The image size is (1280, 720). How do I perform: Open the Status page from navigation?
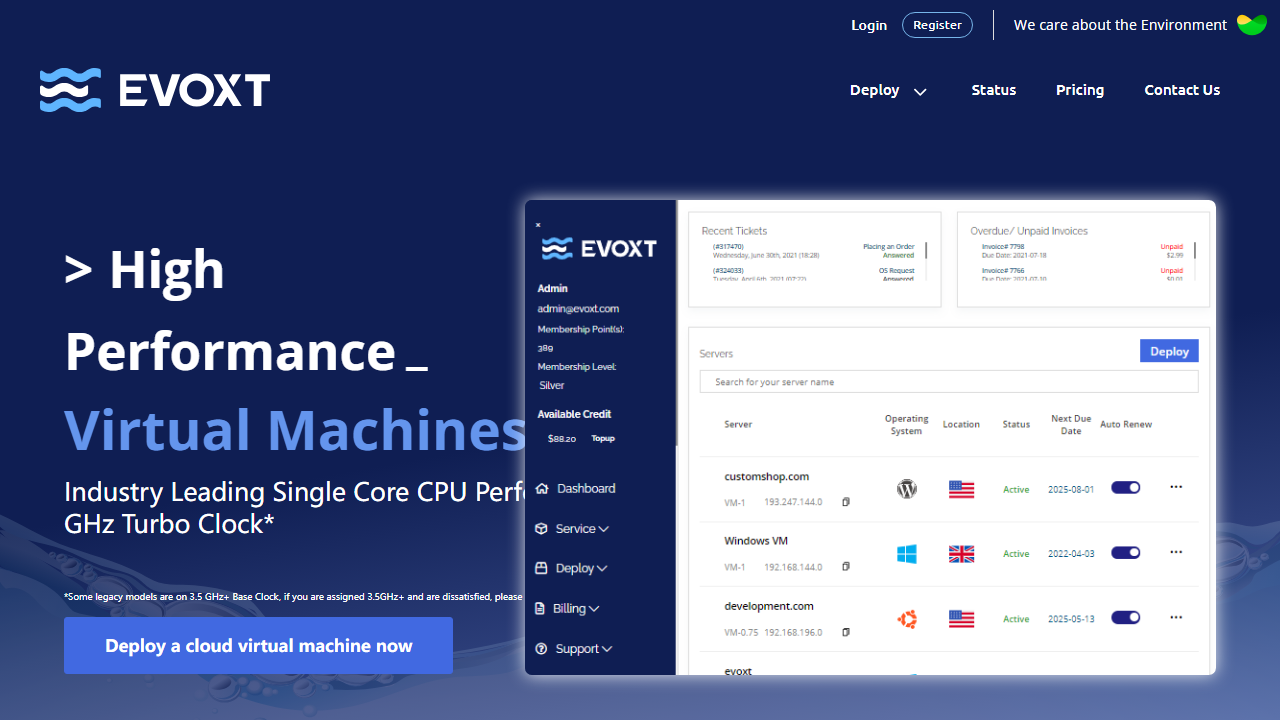[994, 90]
